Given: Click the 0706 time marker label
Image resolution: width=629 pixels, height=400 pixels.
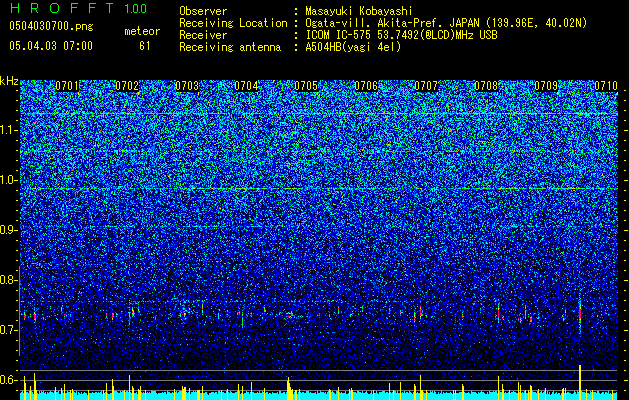Looking at the screenshot, I should pyautogui.click(x=366, y=86).
